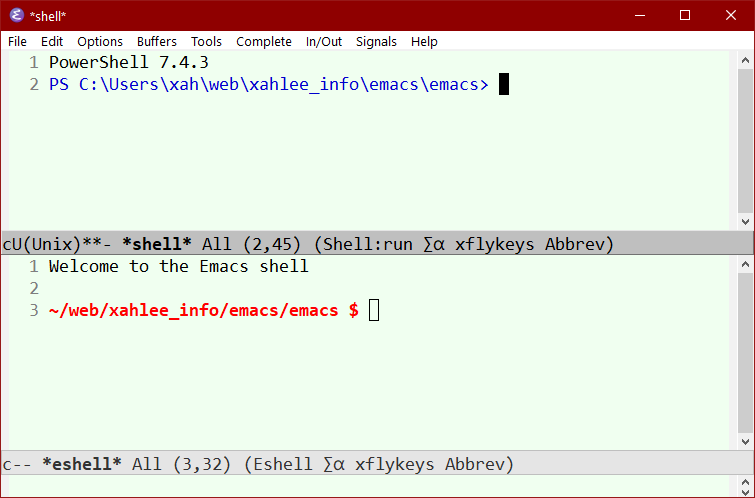Image resolution: width=755 pixels, height=498 pixels.
Task: Click Abbrev minor mode in shell mode line
Action: pyautogui.click(x=574, y=244)
